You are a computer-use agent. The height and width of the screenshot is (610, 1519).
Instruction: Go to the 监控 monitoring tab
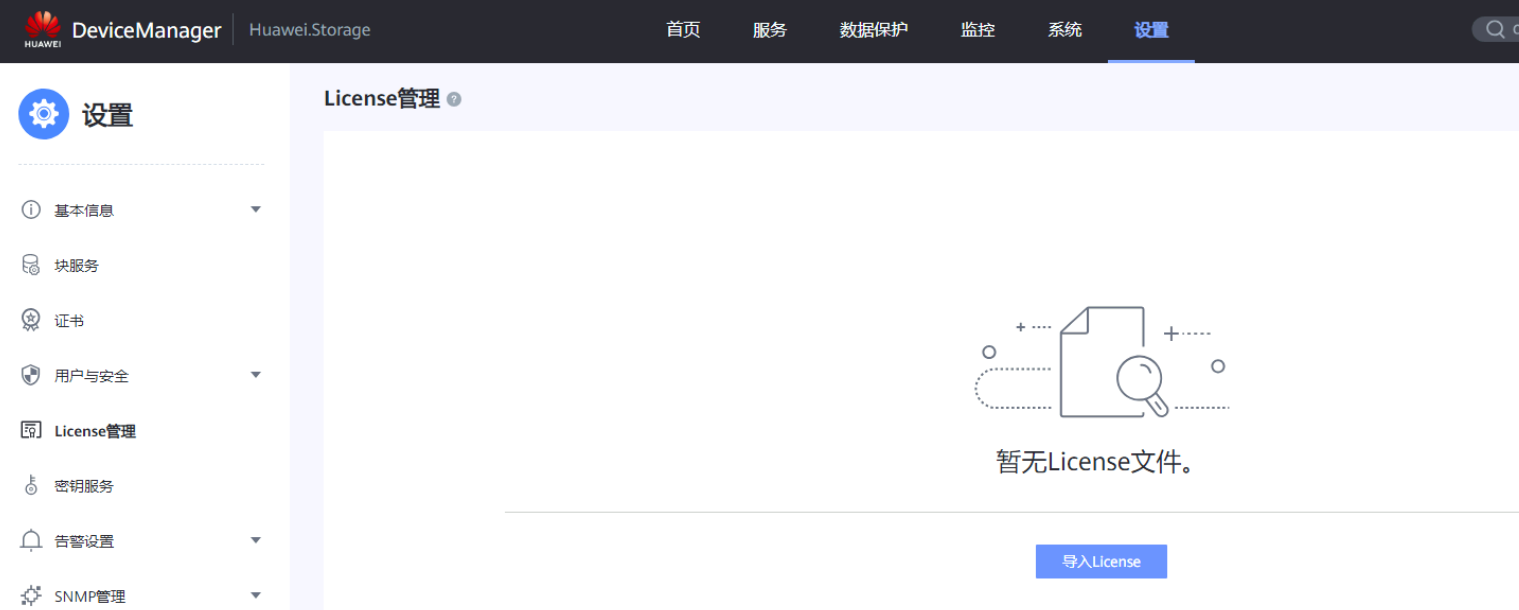point(977,30)
